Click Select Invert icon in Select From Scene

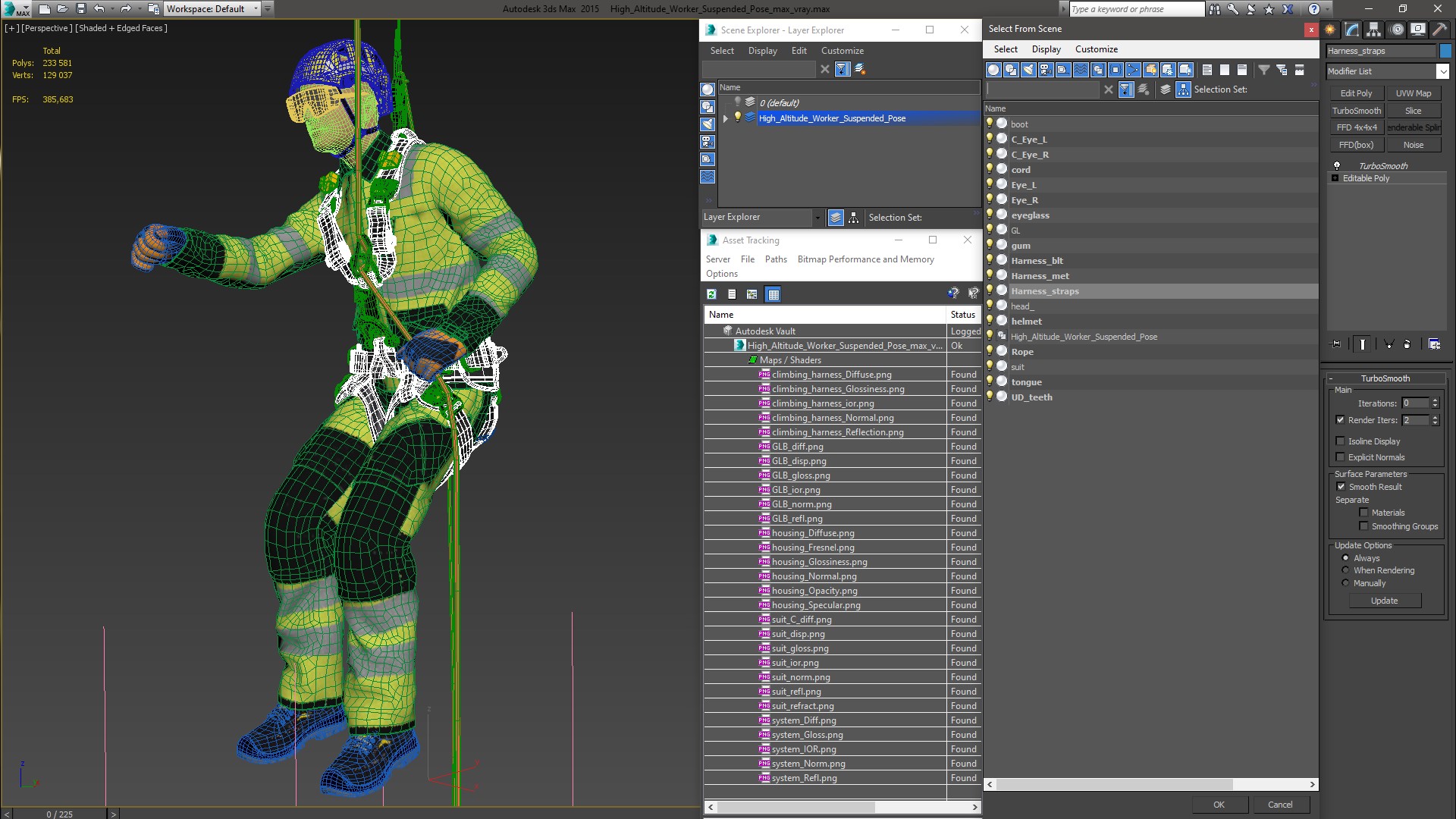[1242, 70]
